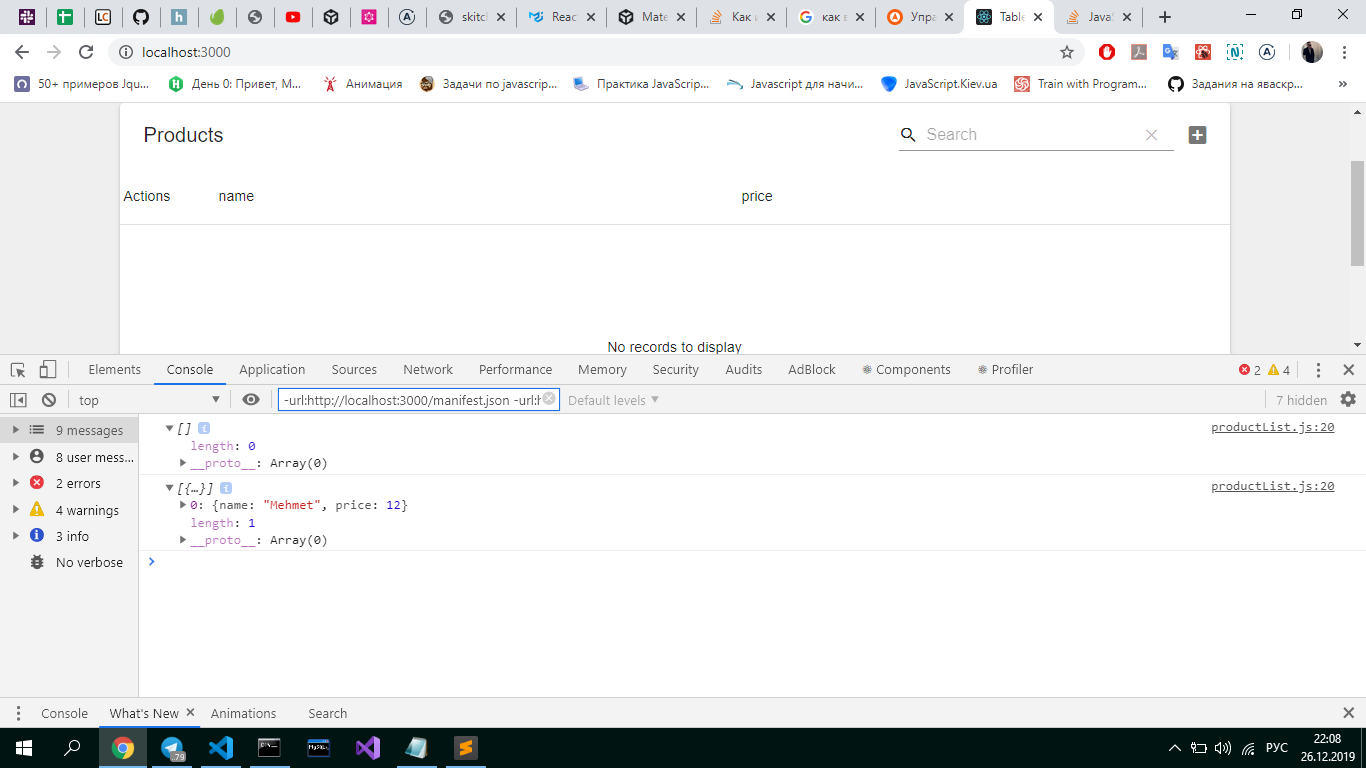
Task: Switch to the Network tab
Action: point(428,370)
